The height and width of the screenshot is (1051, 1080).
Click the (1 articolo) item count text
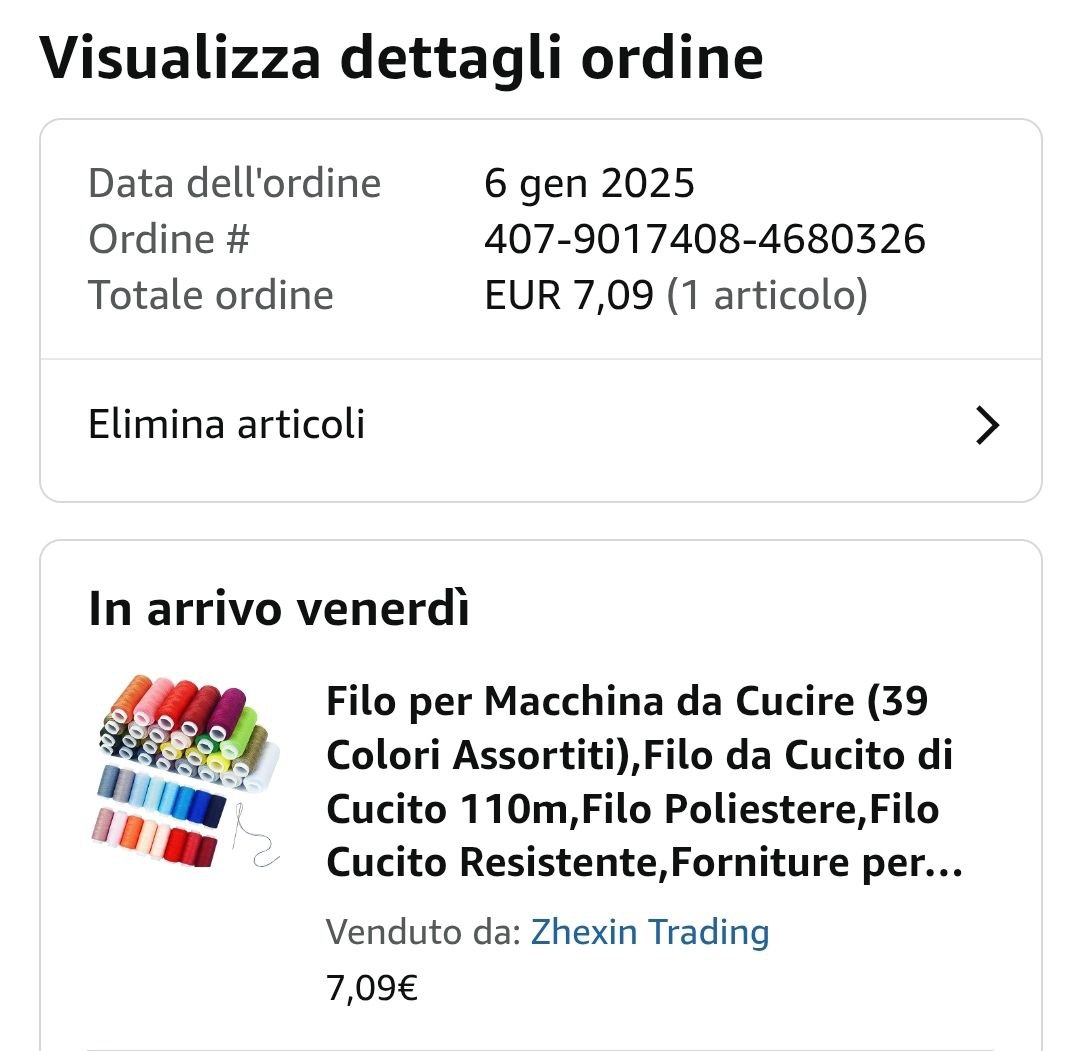[767, 295]
